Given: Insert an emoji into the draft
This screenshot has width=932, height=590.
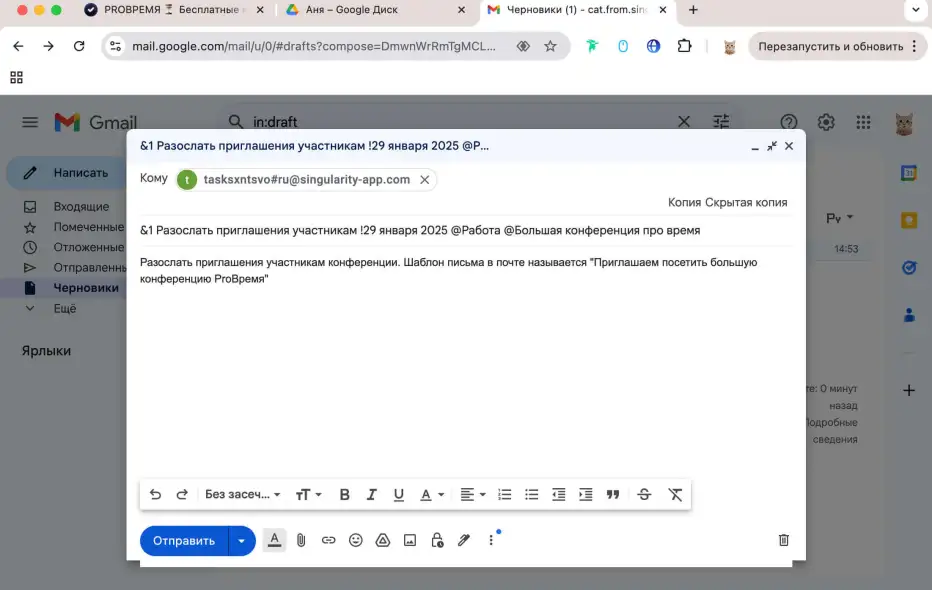Looking at the screenshot, I should (x=355, y=540).
